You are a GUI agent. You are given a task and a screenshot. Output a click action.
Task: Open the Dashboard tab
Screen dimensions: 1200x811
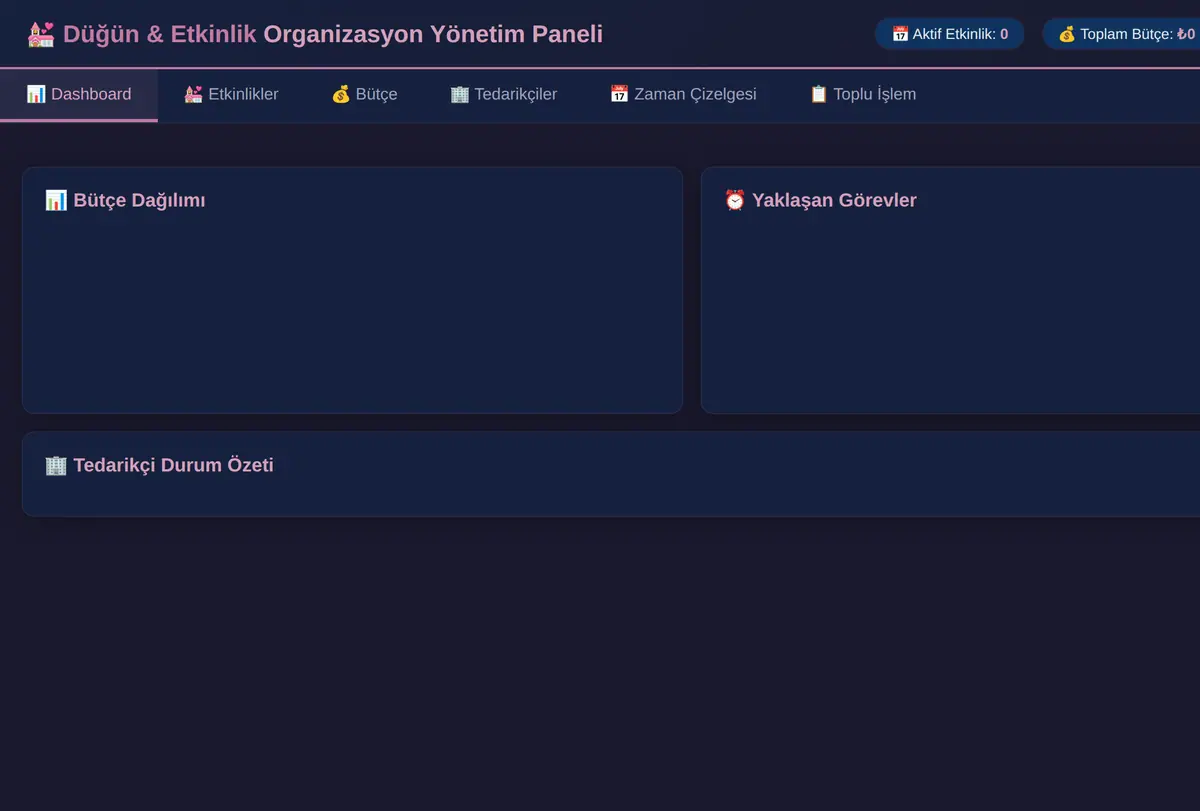coord(79,95)
